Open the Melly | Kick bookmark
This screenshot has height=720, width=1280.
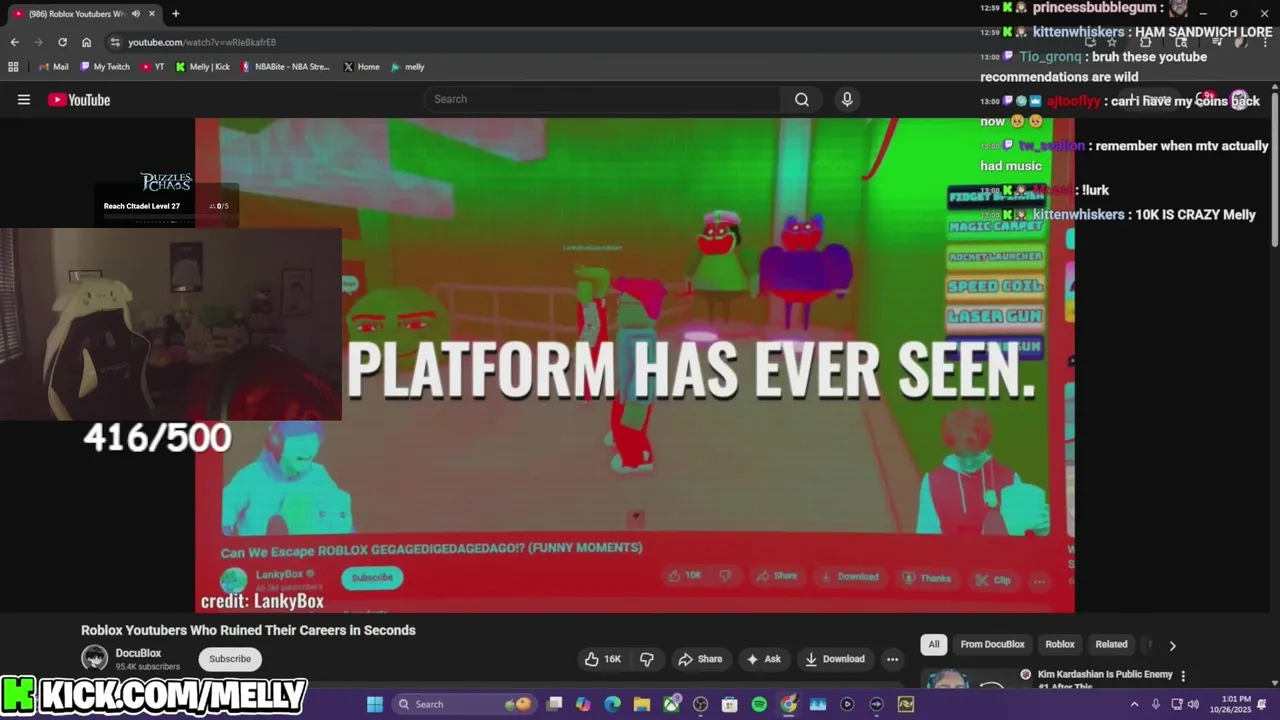[x=202, y=67]
